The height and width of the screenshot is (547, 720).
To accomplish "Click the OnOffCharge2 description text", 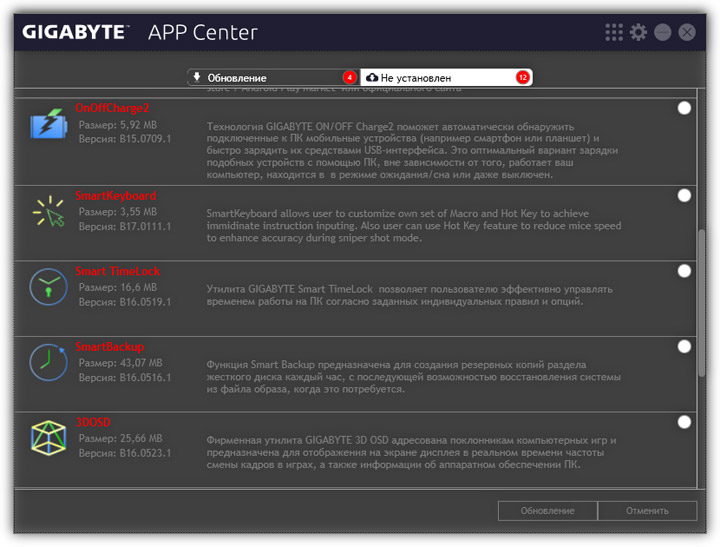I will point(412,150).
